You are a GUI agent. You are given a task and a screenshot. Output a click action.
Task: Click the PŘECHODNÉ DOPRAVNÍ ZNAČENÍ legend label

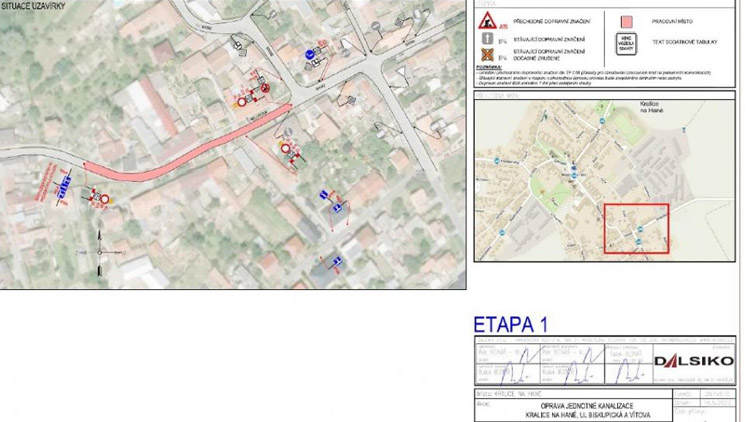550,19
